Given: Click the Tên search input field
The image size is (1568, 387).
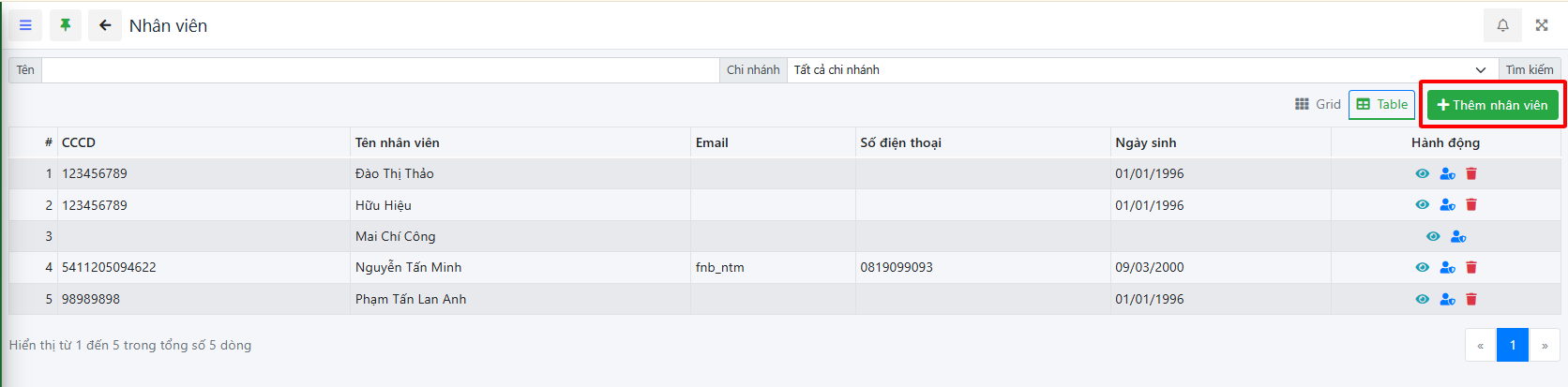Looking at the screenshot, I should [380, 70].
